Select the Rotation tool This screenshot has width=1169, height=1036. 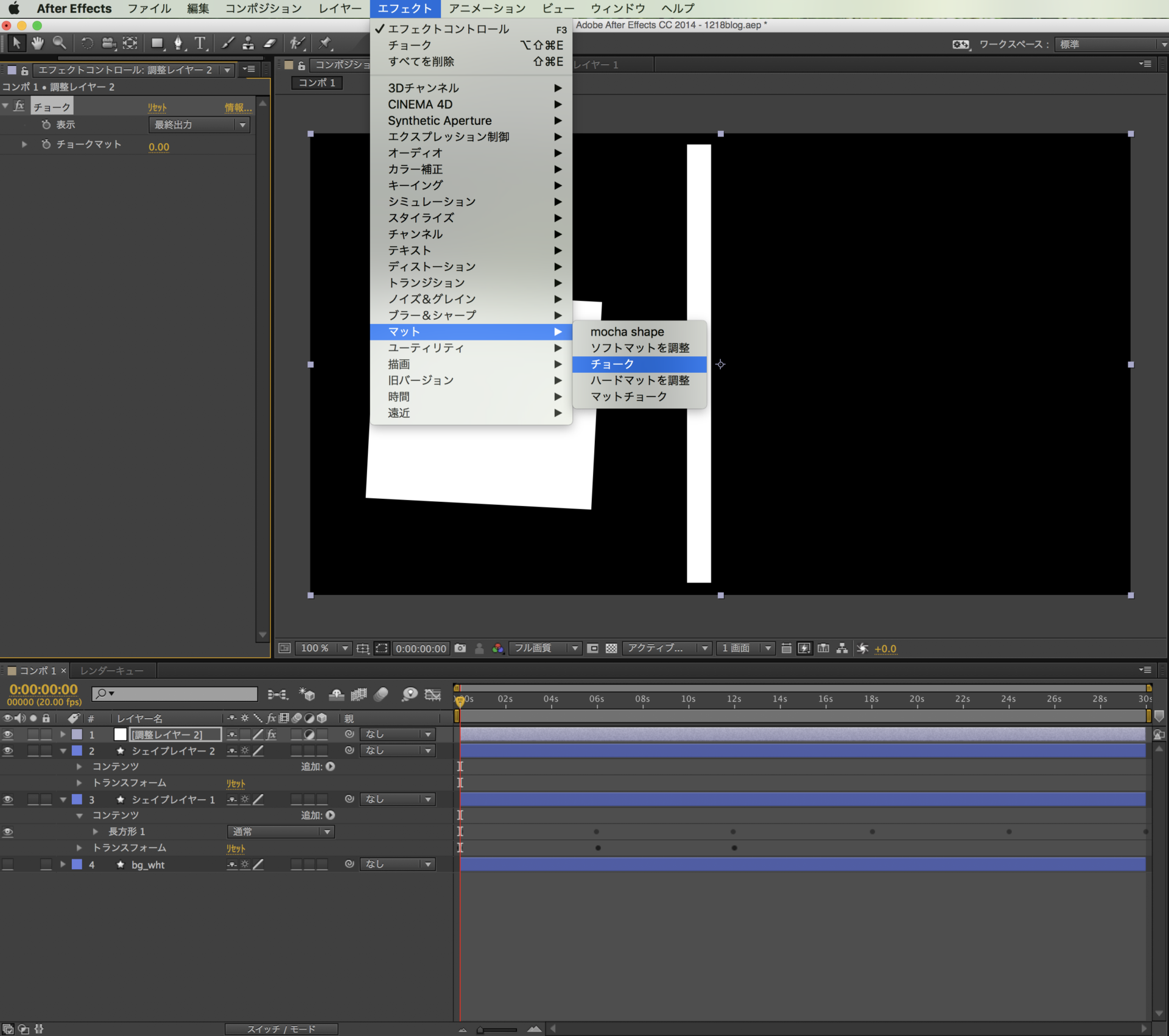coord(87,43)
